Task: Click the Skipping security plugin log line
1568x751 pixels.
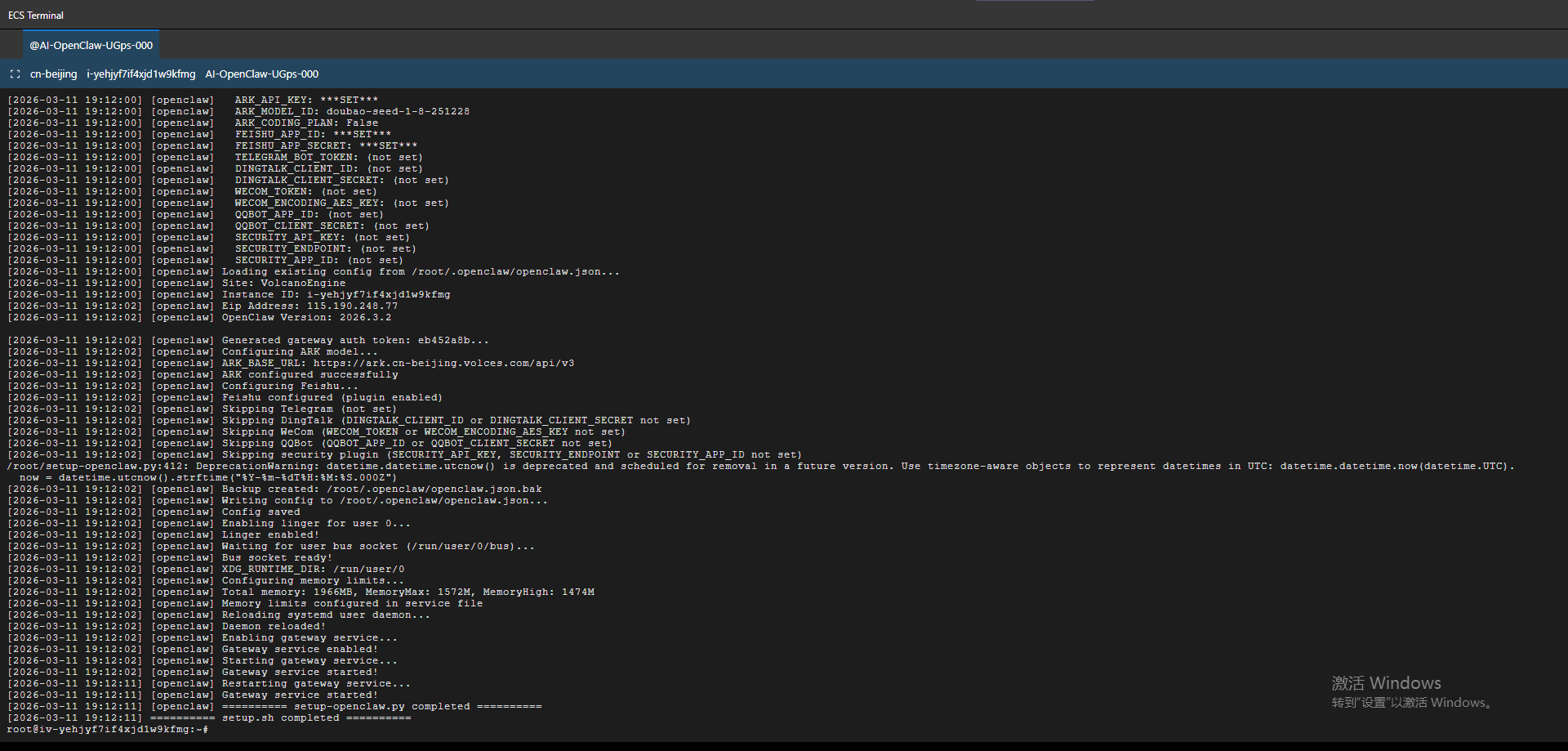Action: (x=404, y=455)
